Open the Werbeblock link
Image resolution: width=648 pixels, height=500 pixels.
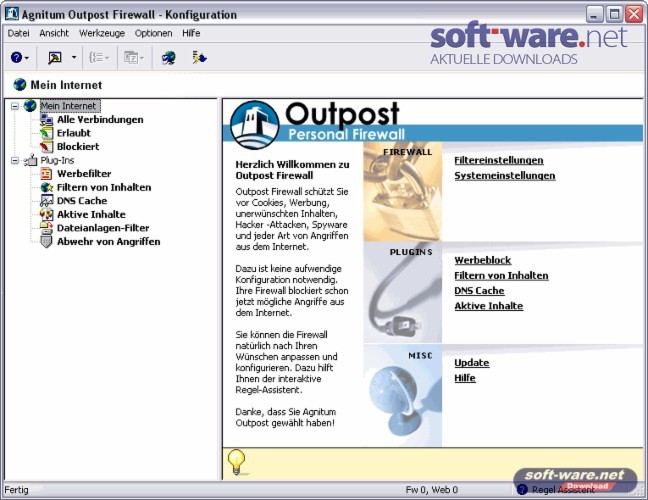point(483,260)
